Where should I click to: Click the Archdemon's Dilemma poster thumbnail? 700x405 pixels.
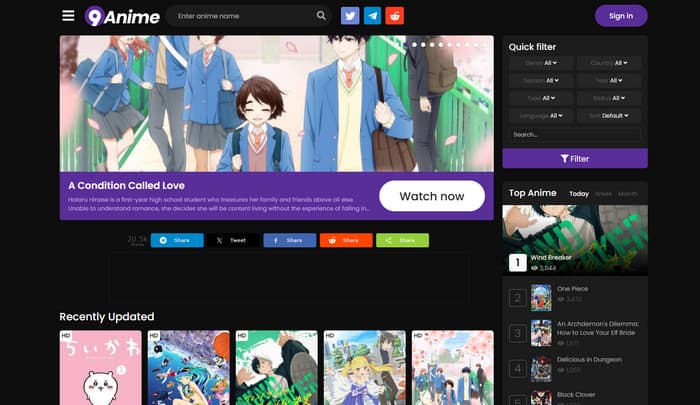pyautogui.click(x=541, y=333)
